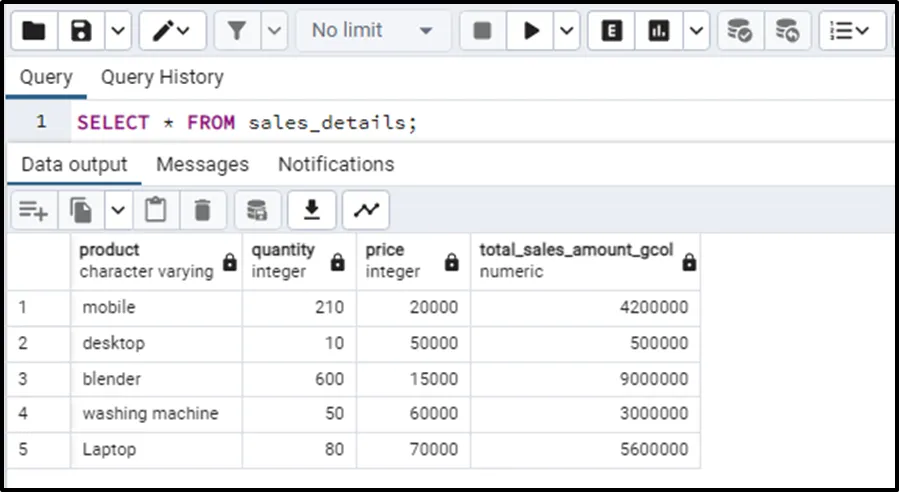
Task: Expand the Edit pencil dropdown
Action: [x=184, y=31]
